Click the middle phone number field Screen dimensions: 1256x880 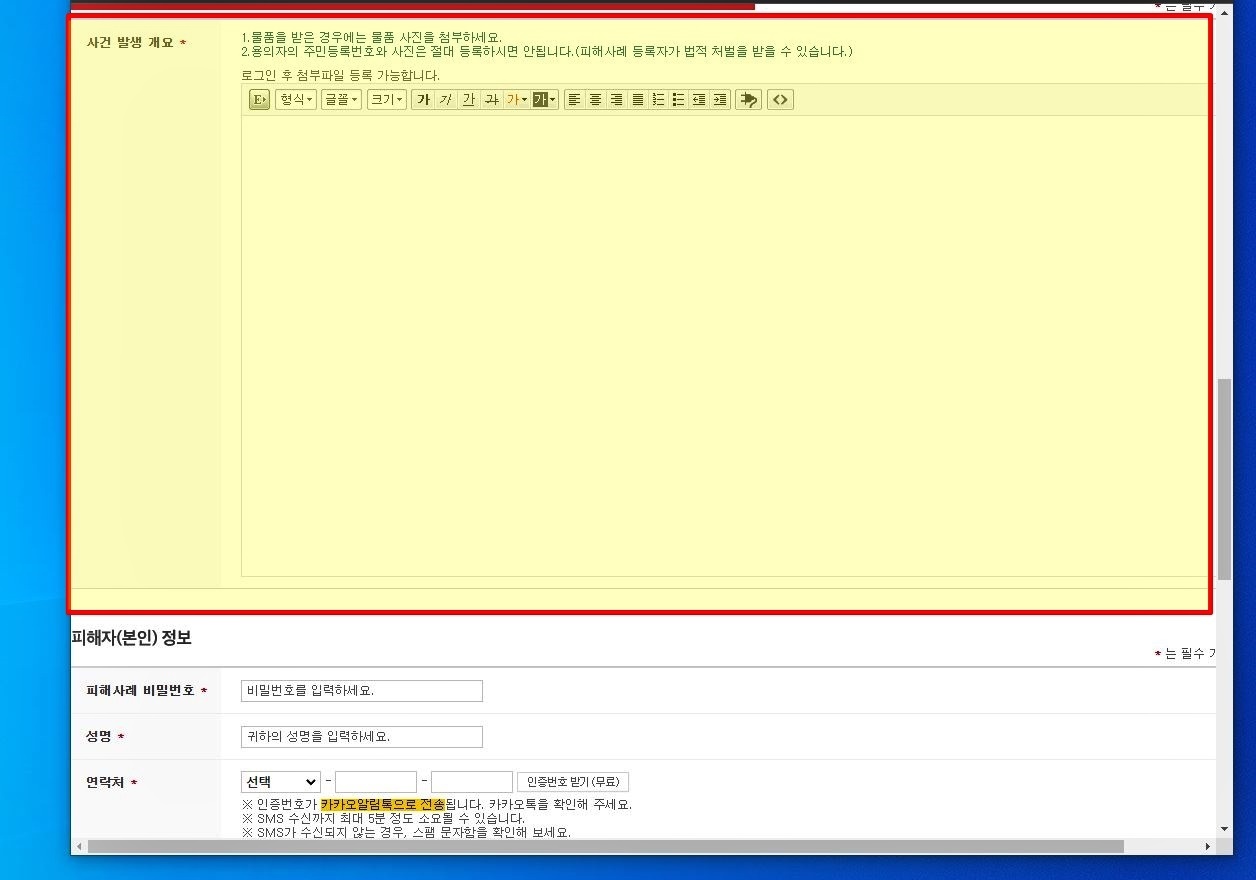[x=376, y=782]
